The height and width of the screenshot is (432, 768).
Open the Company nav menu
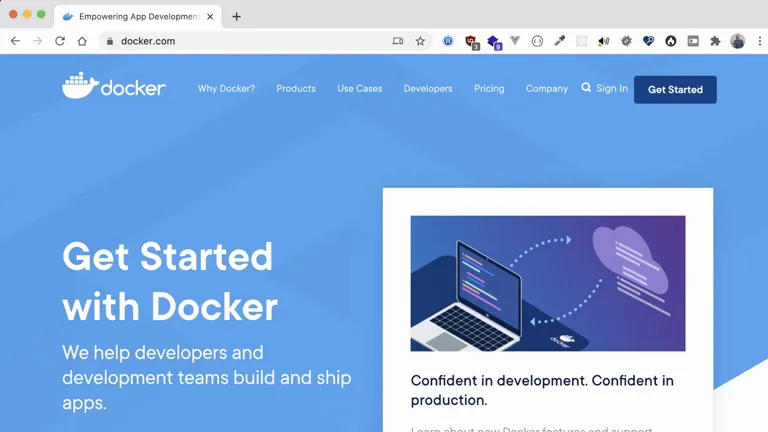click(x=547, y=89)
